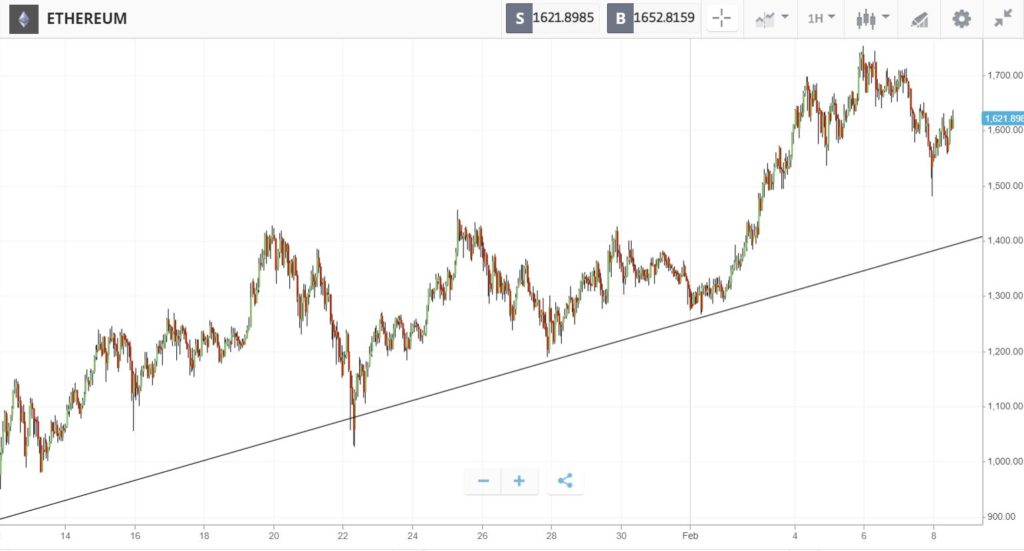Click the 1,400.00 price axis label

(x=1004, y=240)
